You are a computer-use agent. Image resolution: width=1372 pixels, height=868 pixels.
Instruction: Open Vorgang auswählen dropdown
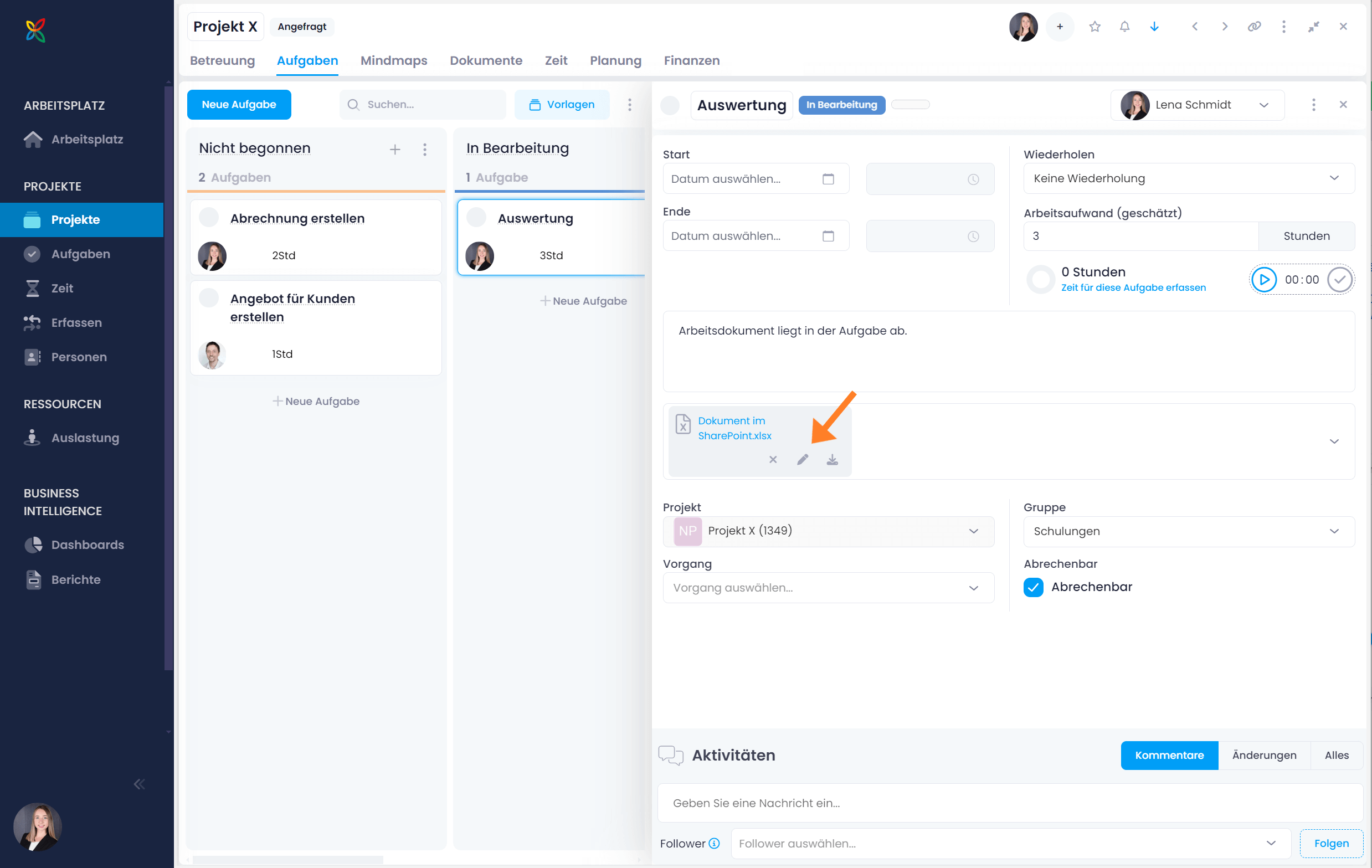[829, 588]
